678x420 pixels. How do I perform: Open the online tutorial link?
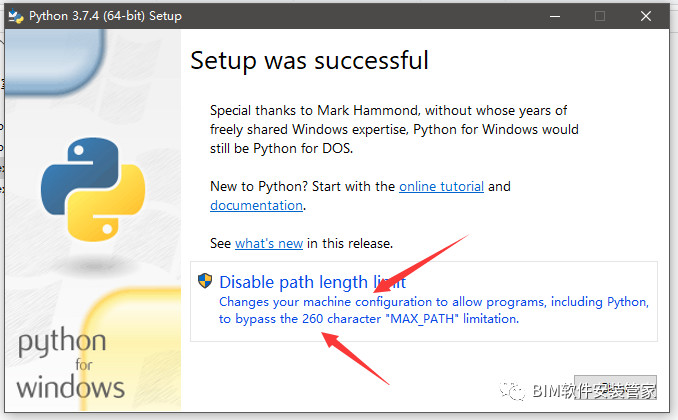pos(441,186)
